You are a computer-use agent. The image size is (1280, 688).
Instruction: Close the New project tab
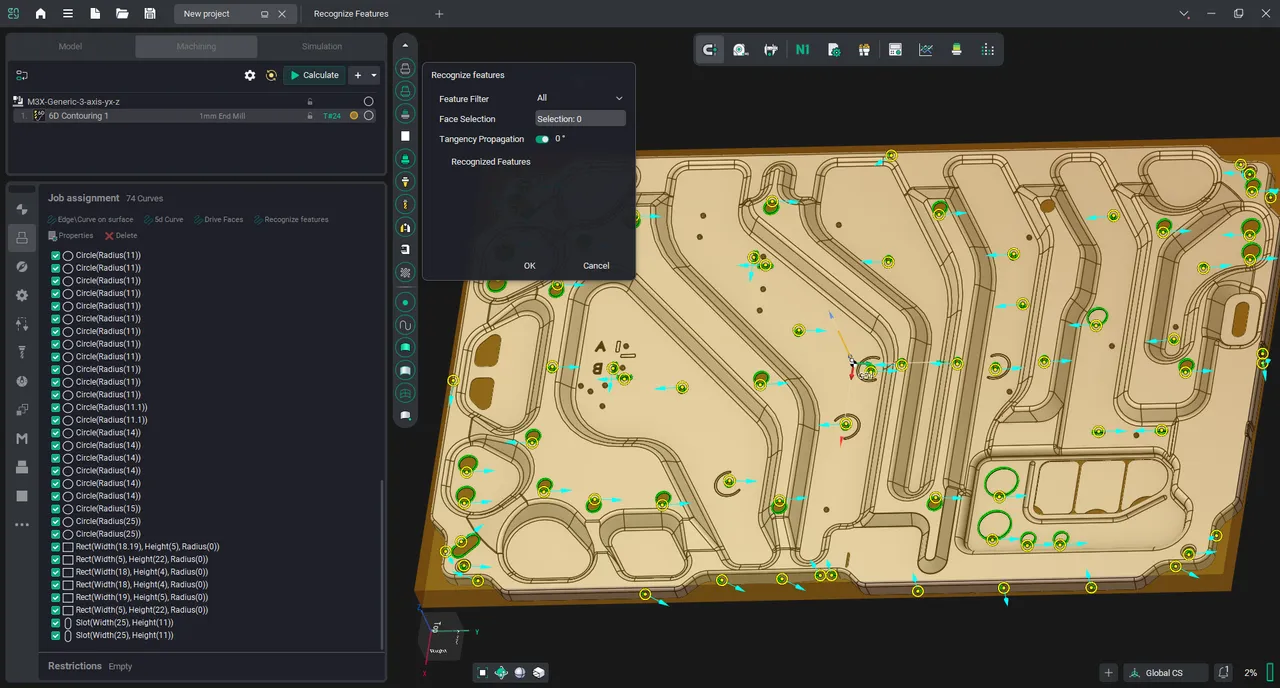click(x=282, y=14)
